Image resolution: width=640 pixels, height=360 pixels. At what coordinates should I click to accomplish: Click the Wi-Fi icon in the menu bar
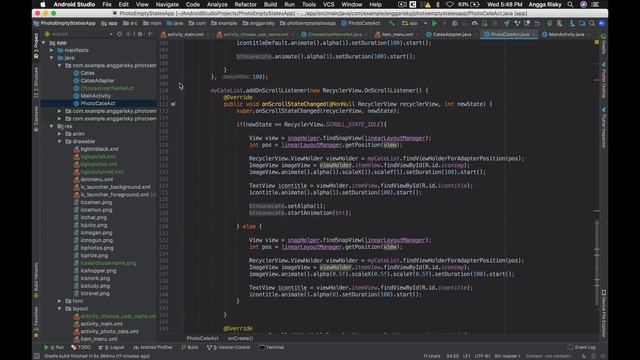click(x=449, y=4)
